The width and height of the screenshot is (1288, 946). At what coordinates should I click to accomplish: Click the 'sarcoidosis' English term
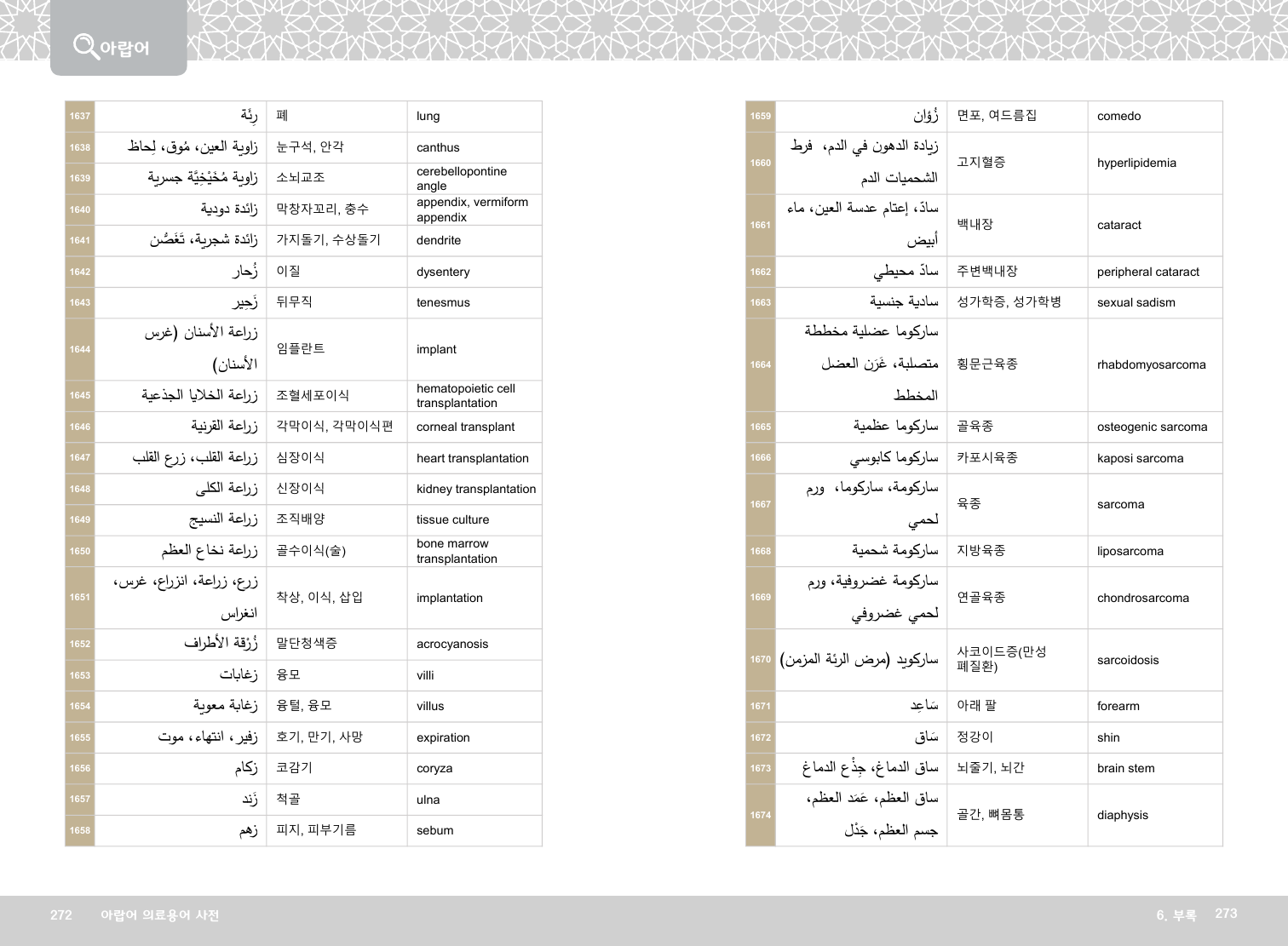[1127, 661]
